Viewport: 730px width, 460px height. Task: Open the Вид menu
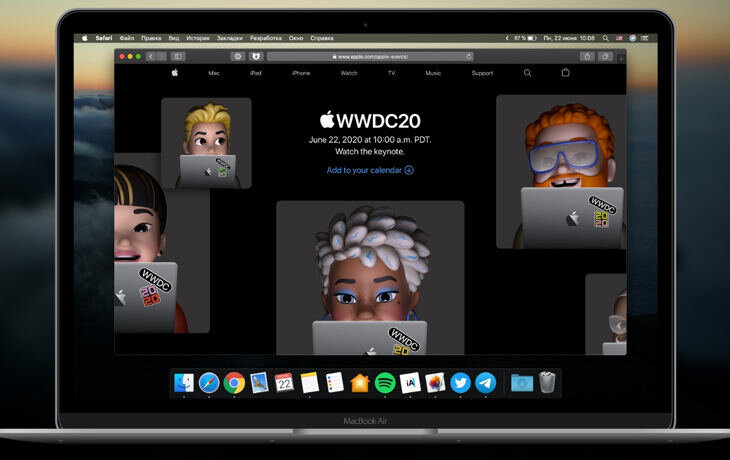174,38
